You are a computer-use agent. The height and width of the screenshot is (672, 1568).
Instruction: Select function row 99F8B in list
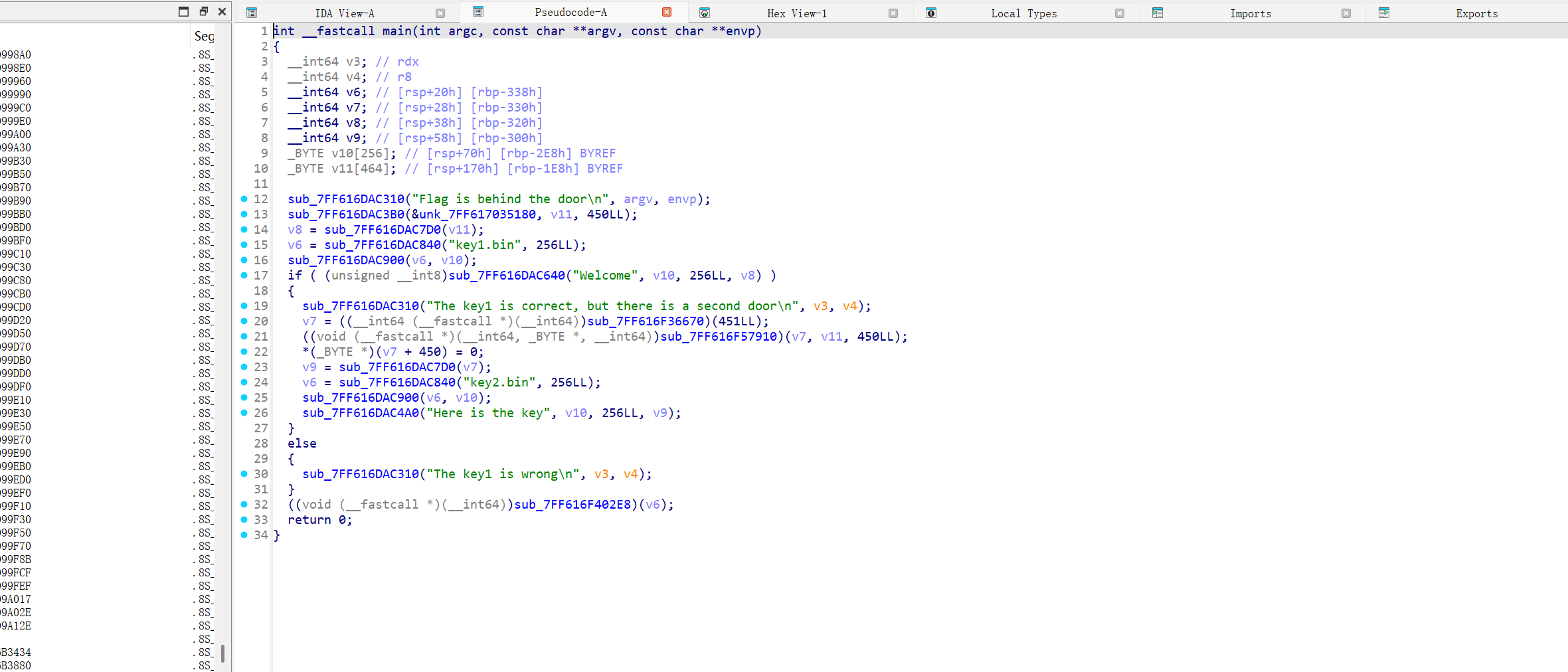tap(108, 559)
